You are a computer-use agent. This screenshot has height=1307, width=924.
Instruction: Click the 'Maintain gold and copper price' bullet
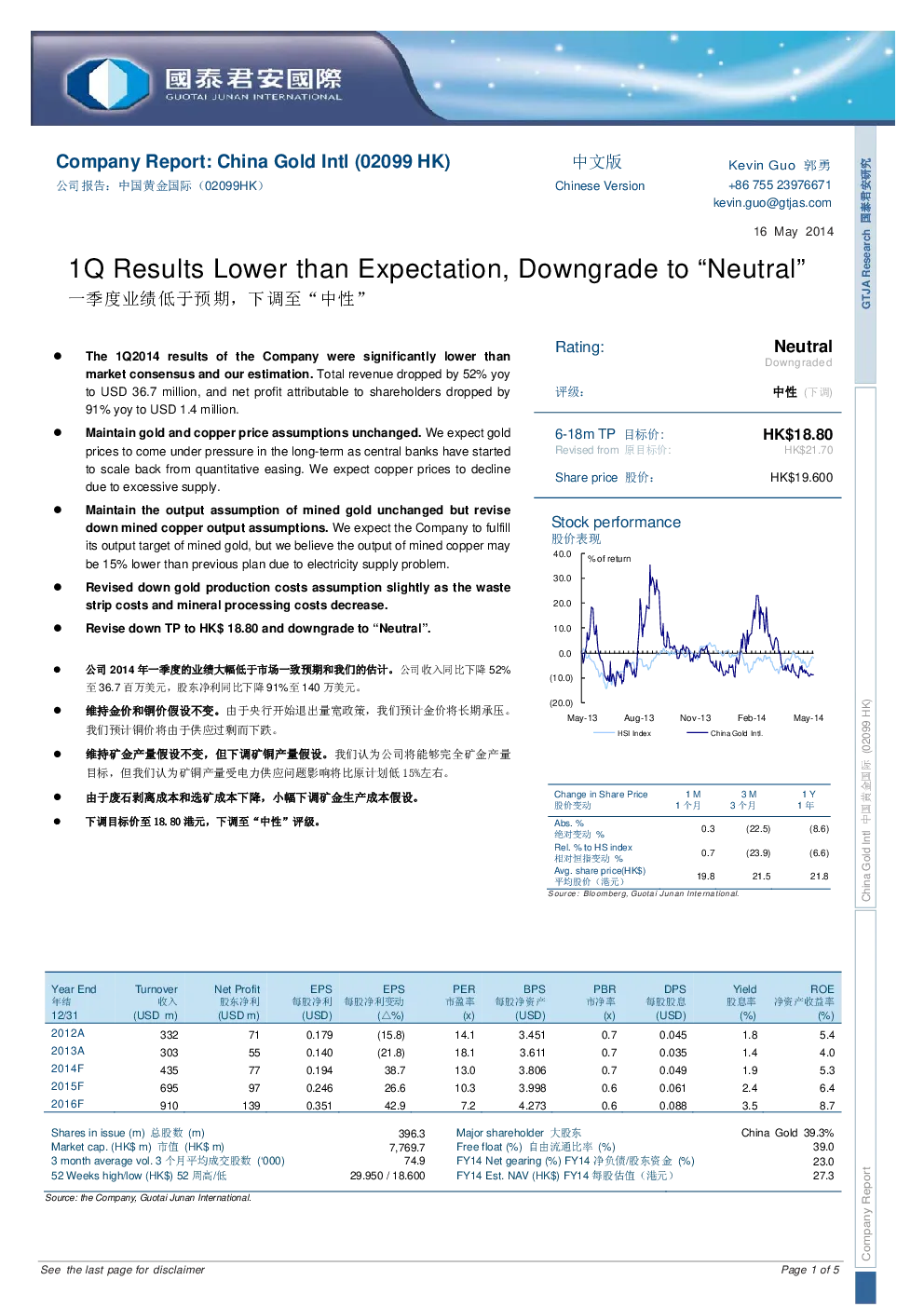point(298,460)
